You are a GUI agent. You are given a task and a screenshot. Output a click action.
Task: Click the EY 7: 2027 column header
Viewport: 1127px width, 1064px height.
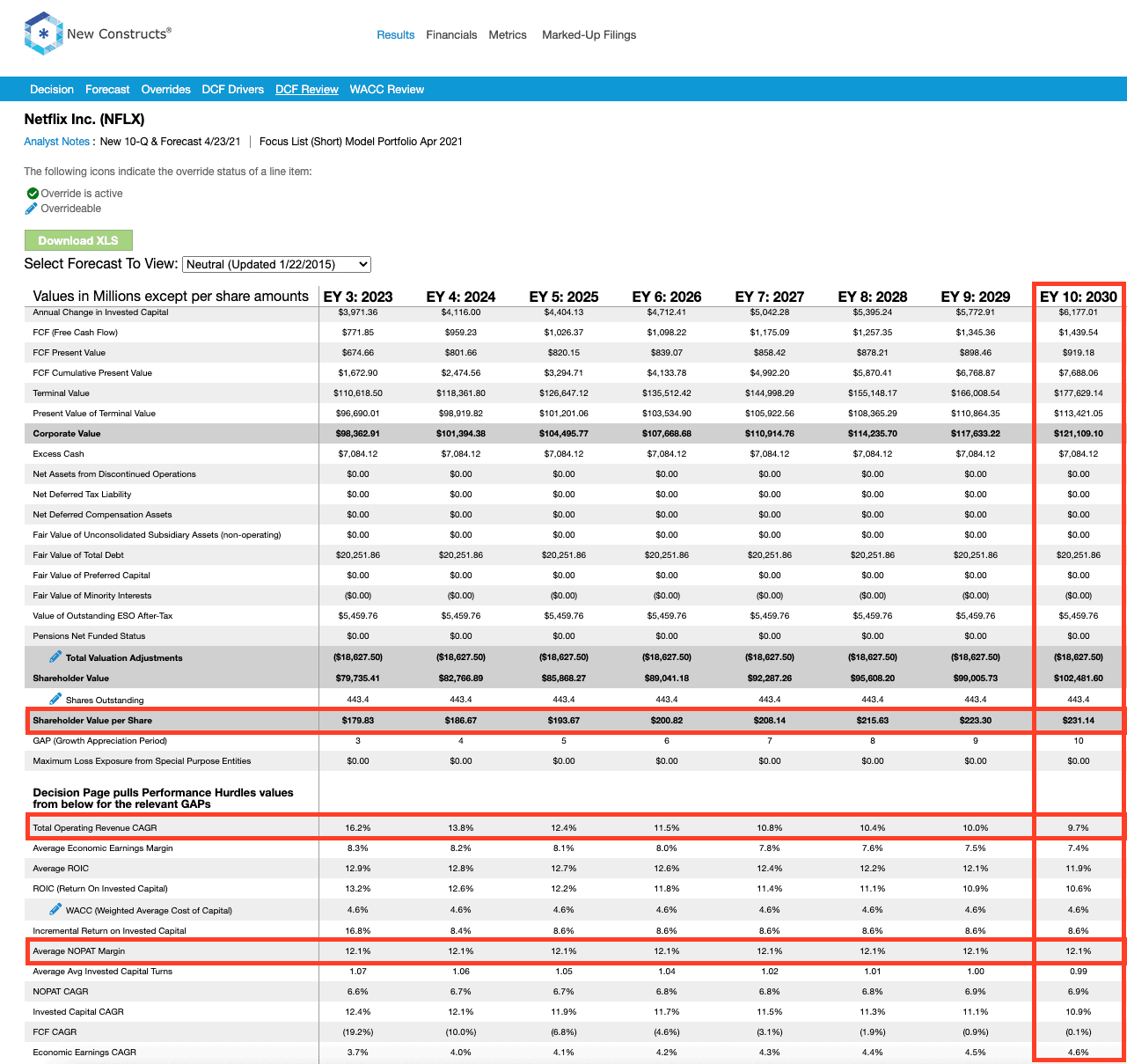[770, 297]
